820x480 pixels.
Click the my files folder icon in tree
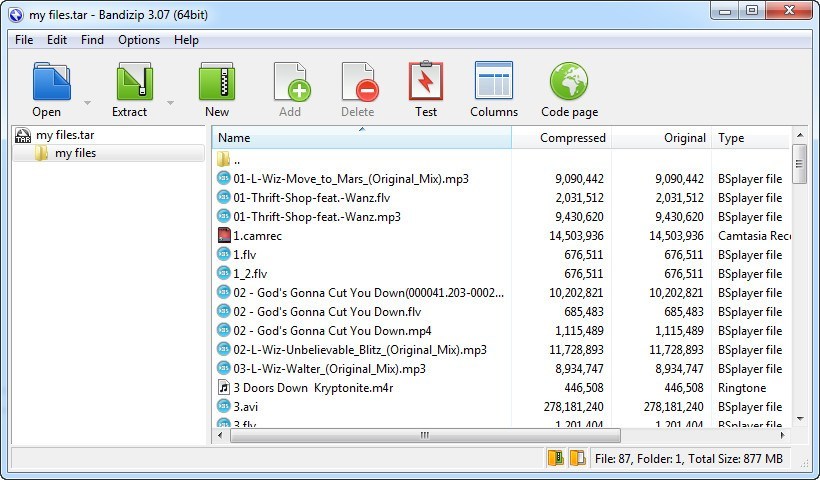click(x=41, y=153)
